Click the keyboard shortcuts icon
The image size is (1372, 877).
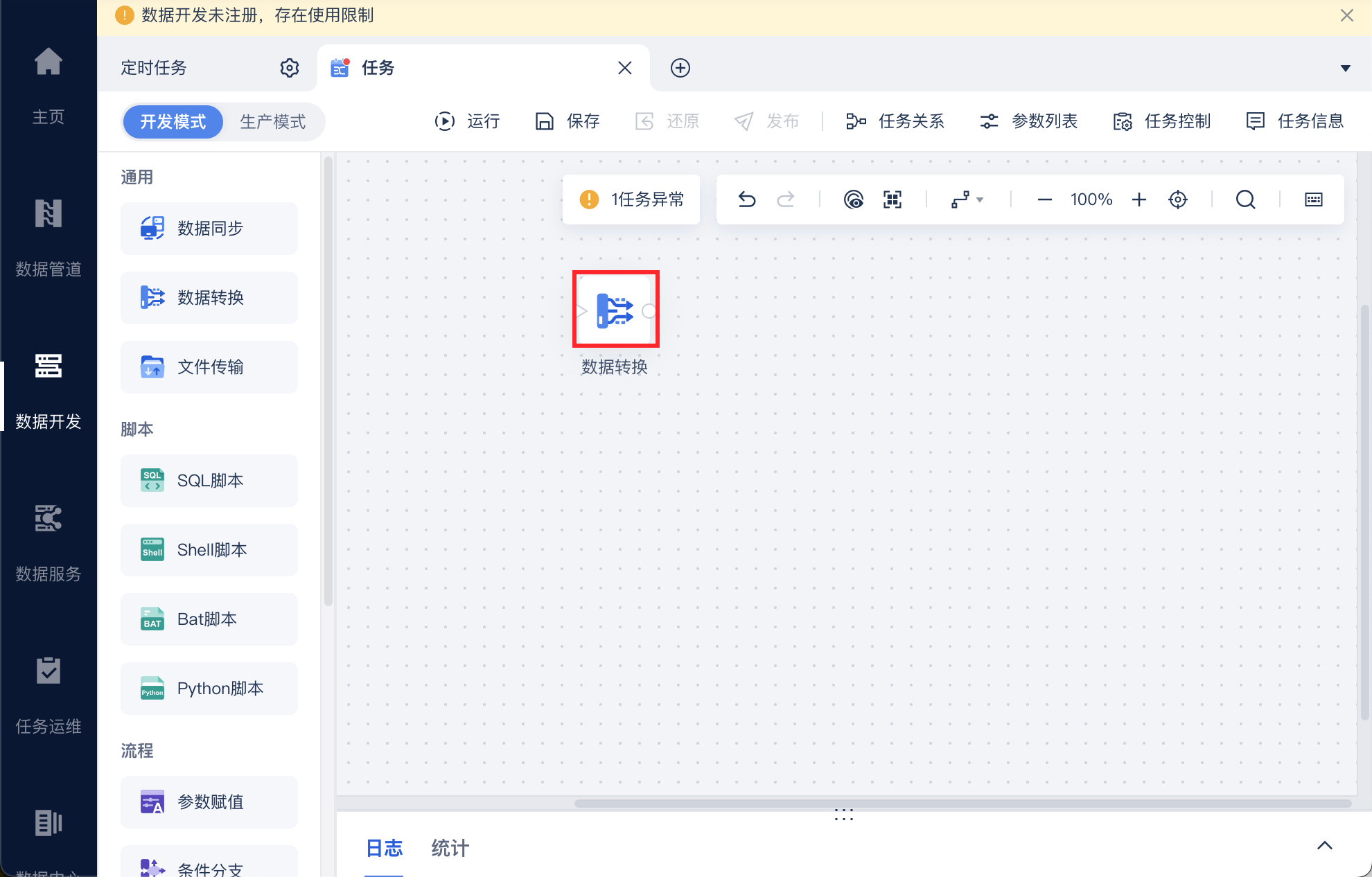1313,200
